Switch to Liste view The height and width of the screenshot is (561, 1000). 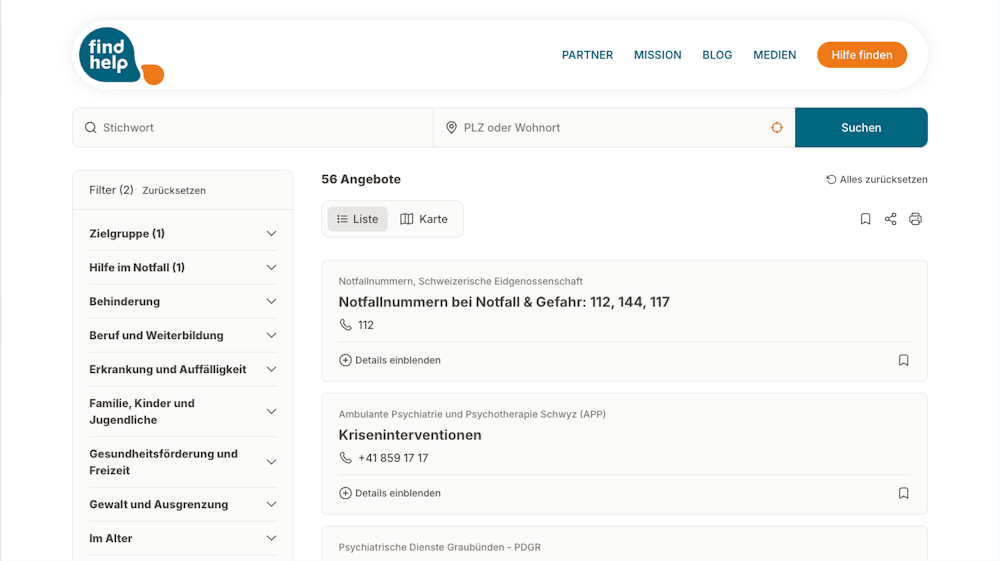(357, 219)
